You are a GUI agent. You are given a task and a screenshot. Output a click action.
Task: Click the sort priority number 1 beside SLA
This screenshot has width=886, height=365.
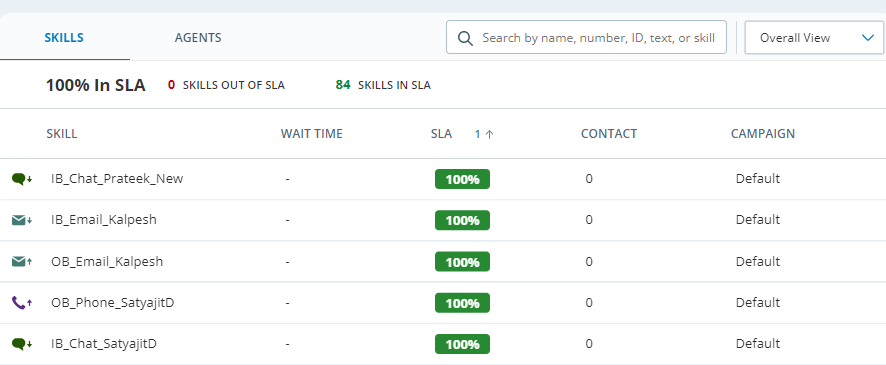tap(477, 134)
